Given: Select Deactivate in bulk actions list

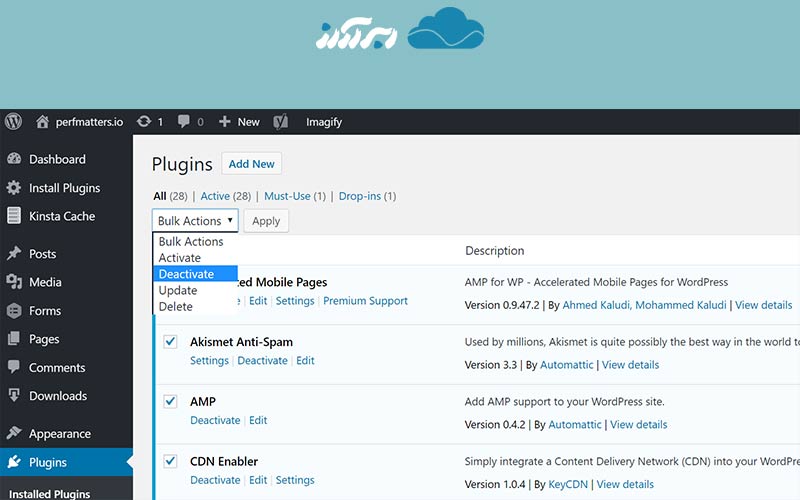Looking at the screenshot, I should pyautogui.click(x=186, y=274).
